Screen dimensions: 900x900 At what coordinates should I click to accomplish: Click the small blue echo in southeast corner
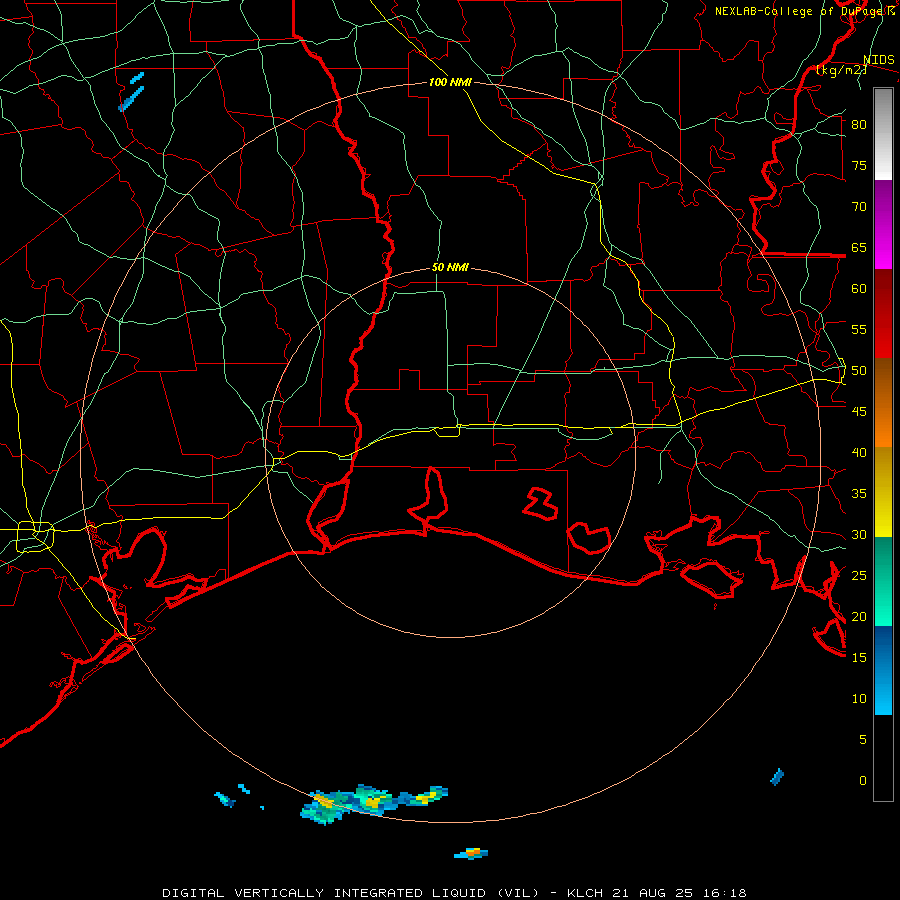[777, 777]
